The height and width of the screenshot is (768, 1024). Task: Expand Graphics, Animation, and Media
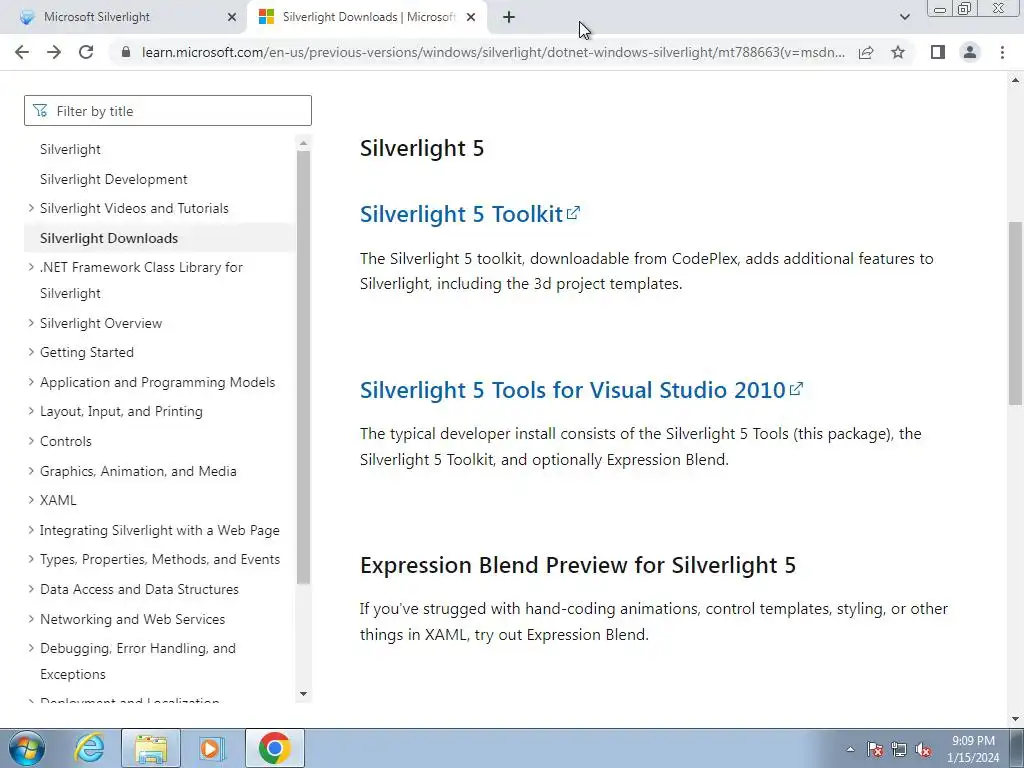[x=31, y=471]
